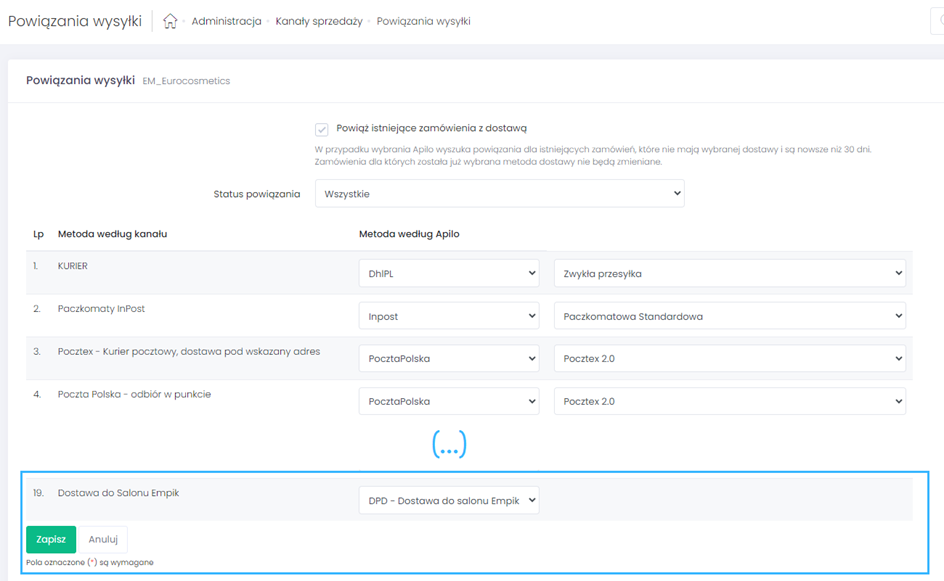Viewport: 944px width, 581px height.
Task: Toggle the Powiąż istniejące zamówienia z dostawą checkbox
Action: click(321, 129)
